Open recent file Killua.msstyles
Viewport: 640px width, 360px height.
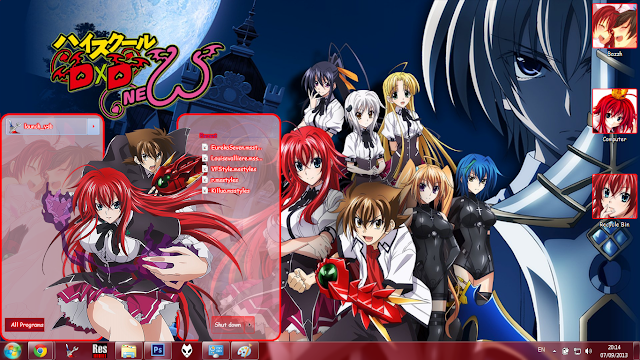click(x=226, y=190)
